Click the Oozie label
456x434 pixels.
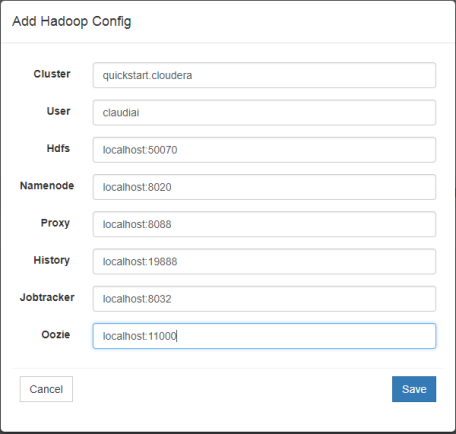[56, 334]
